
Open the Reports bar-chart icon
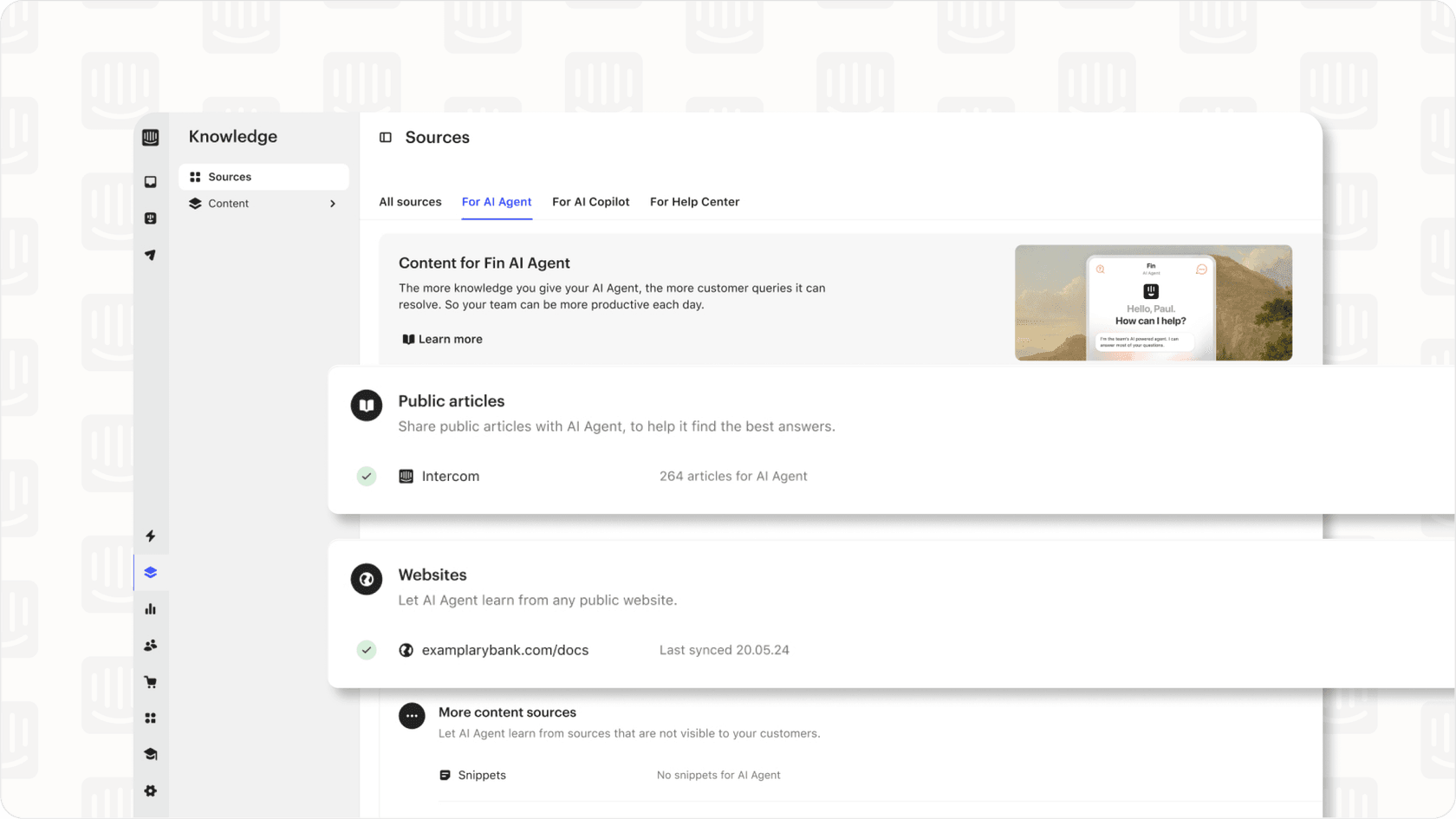(x=151, y=608)
